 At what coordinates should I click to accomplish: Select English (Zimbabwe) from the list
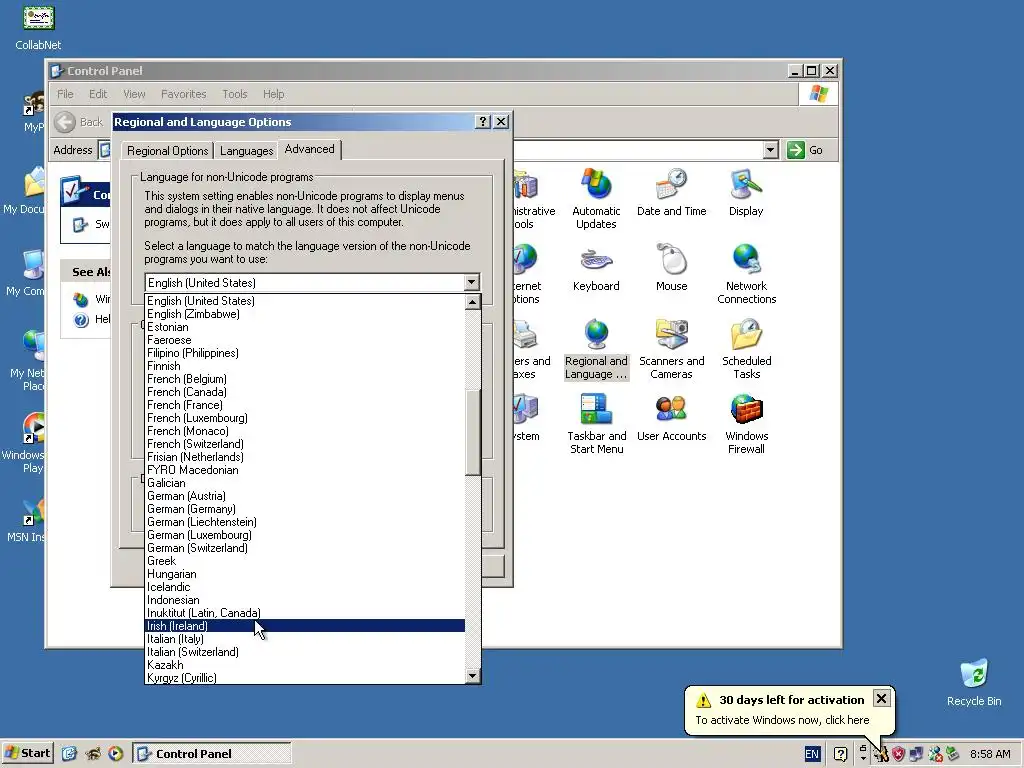(305, 314)
